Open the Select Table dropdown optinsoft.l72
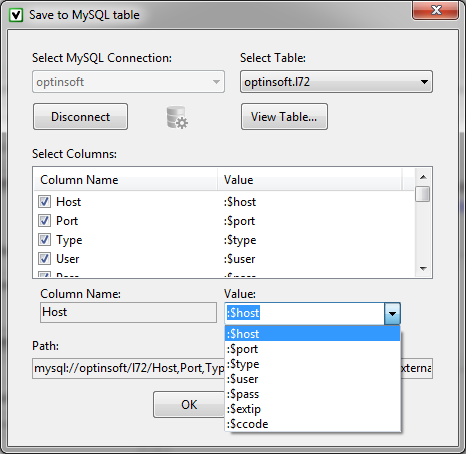The height and width of the screenshot is (454, 466). tap(336, 82)
